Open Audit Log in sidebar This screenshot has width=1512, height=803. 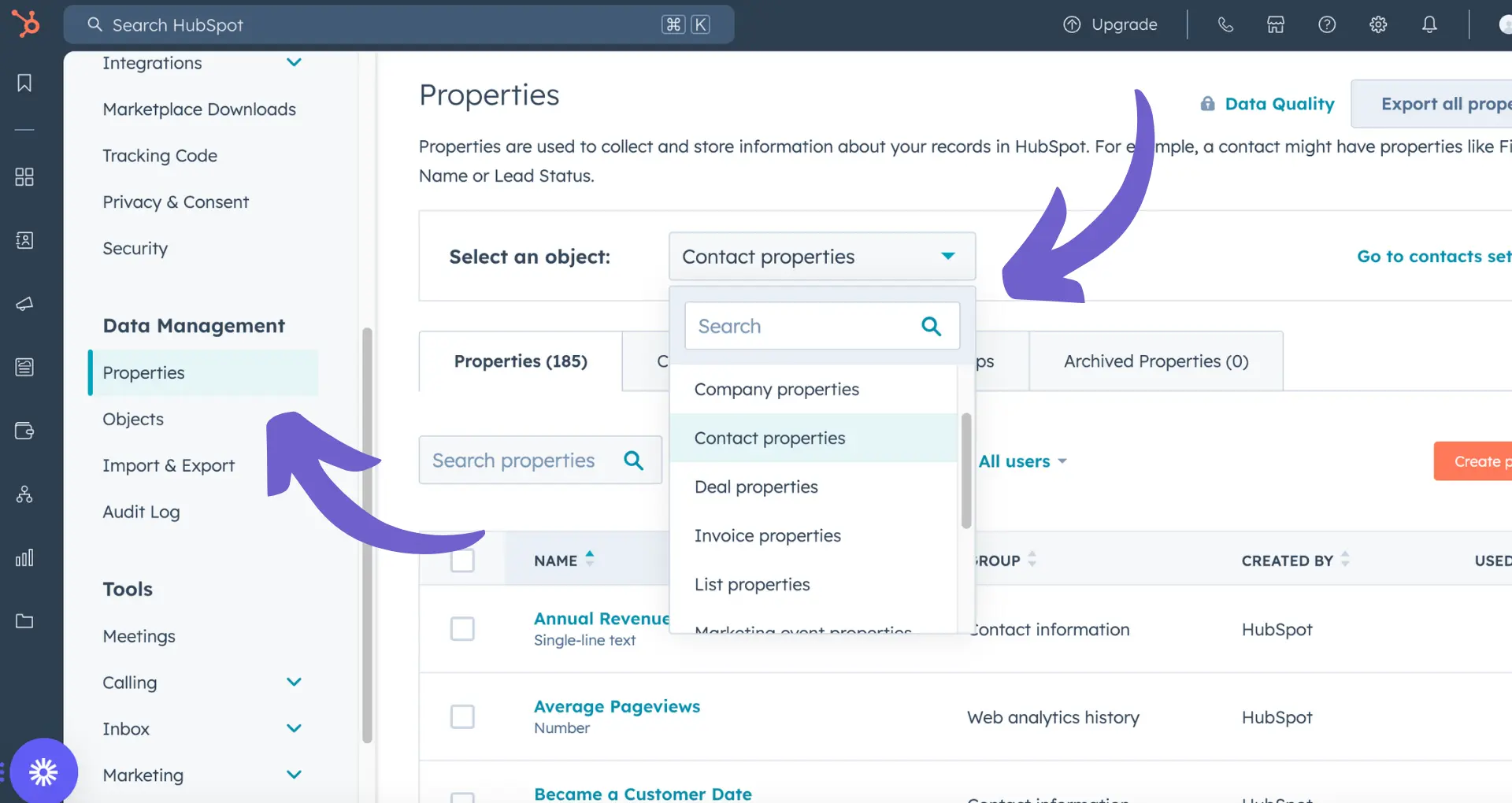click(x=141, y=513)
